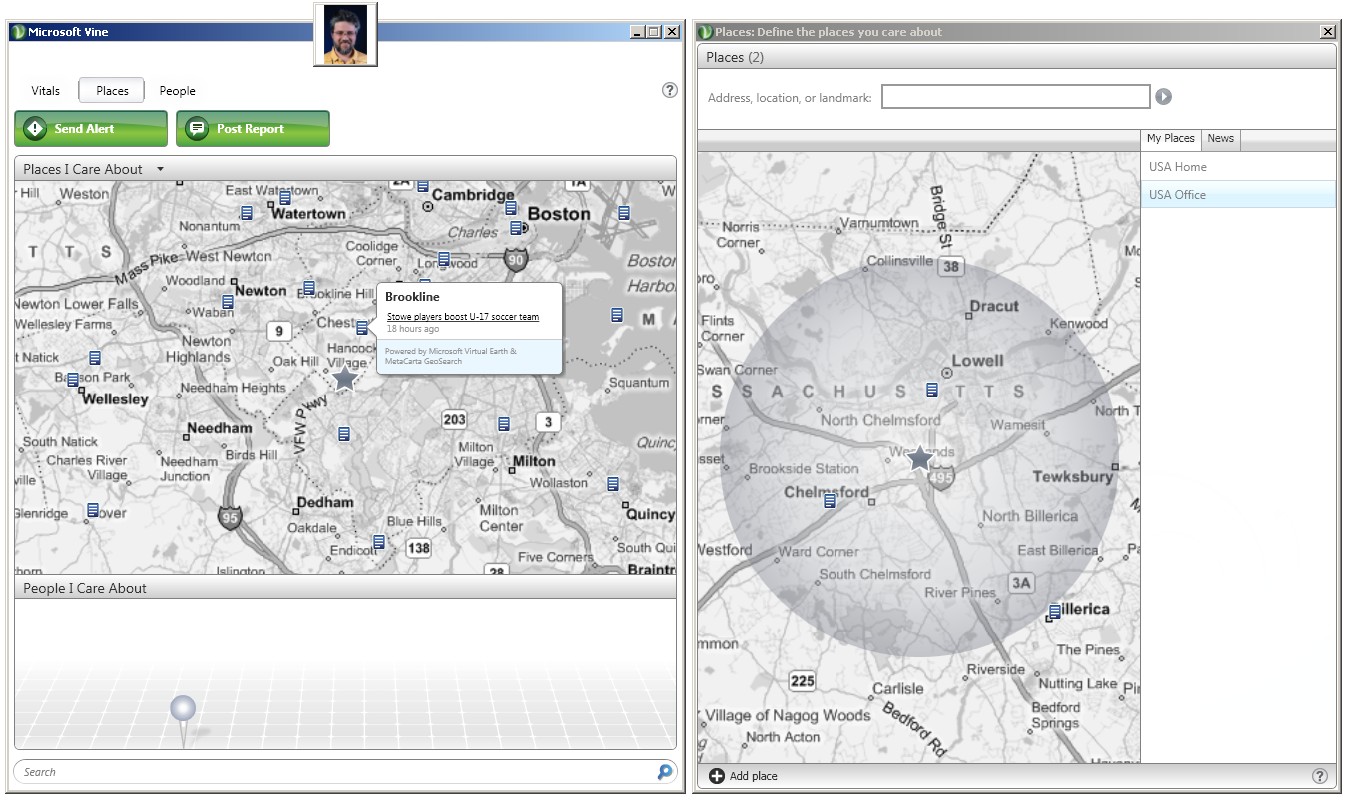
Task: Click the news marker near Natick
Action: pyautogui.click(x=95, y=358)
